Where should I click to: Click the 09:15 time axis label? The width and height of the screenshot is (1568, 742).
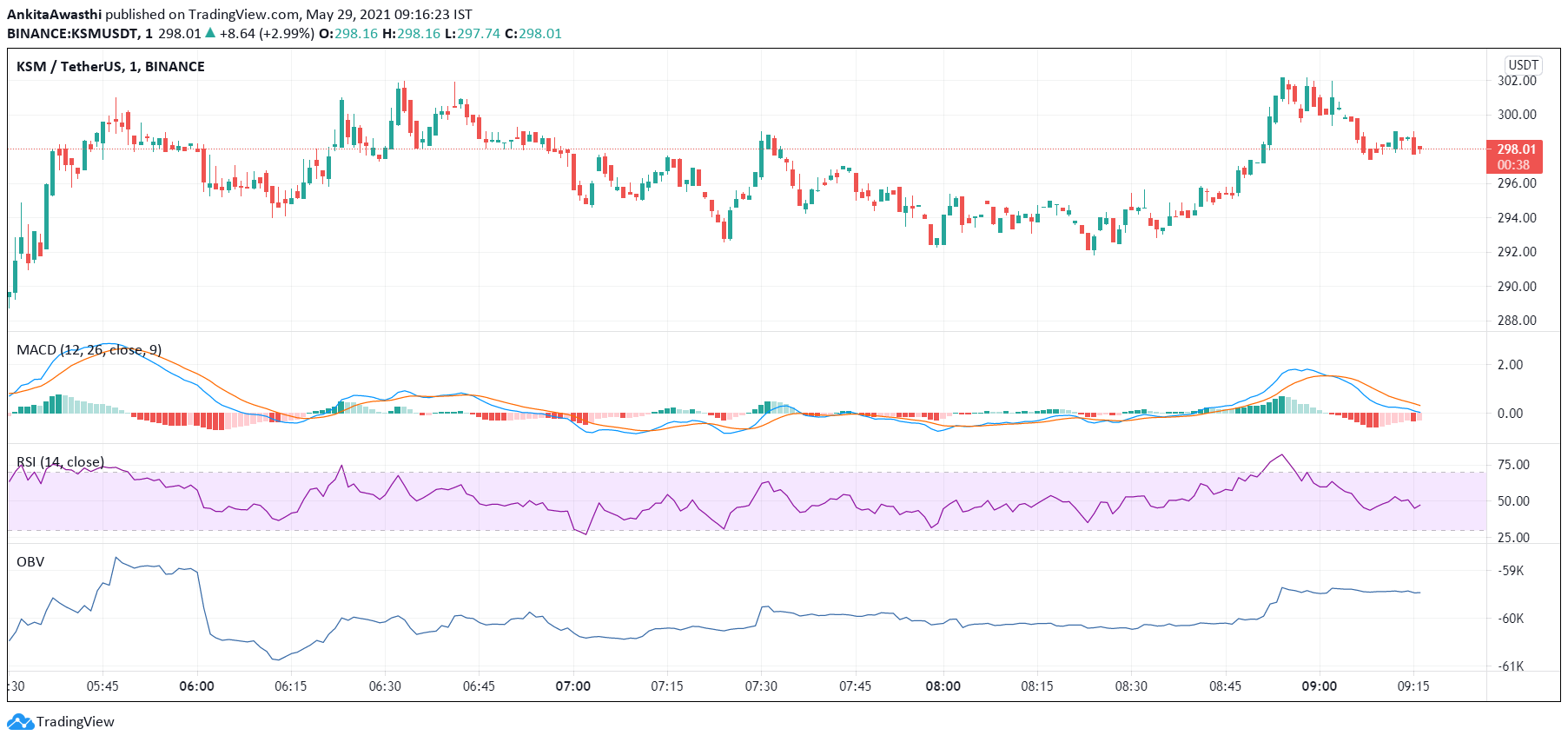[1413, 686]
